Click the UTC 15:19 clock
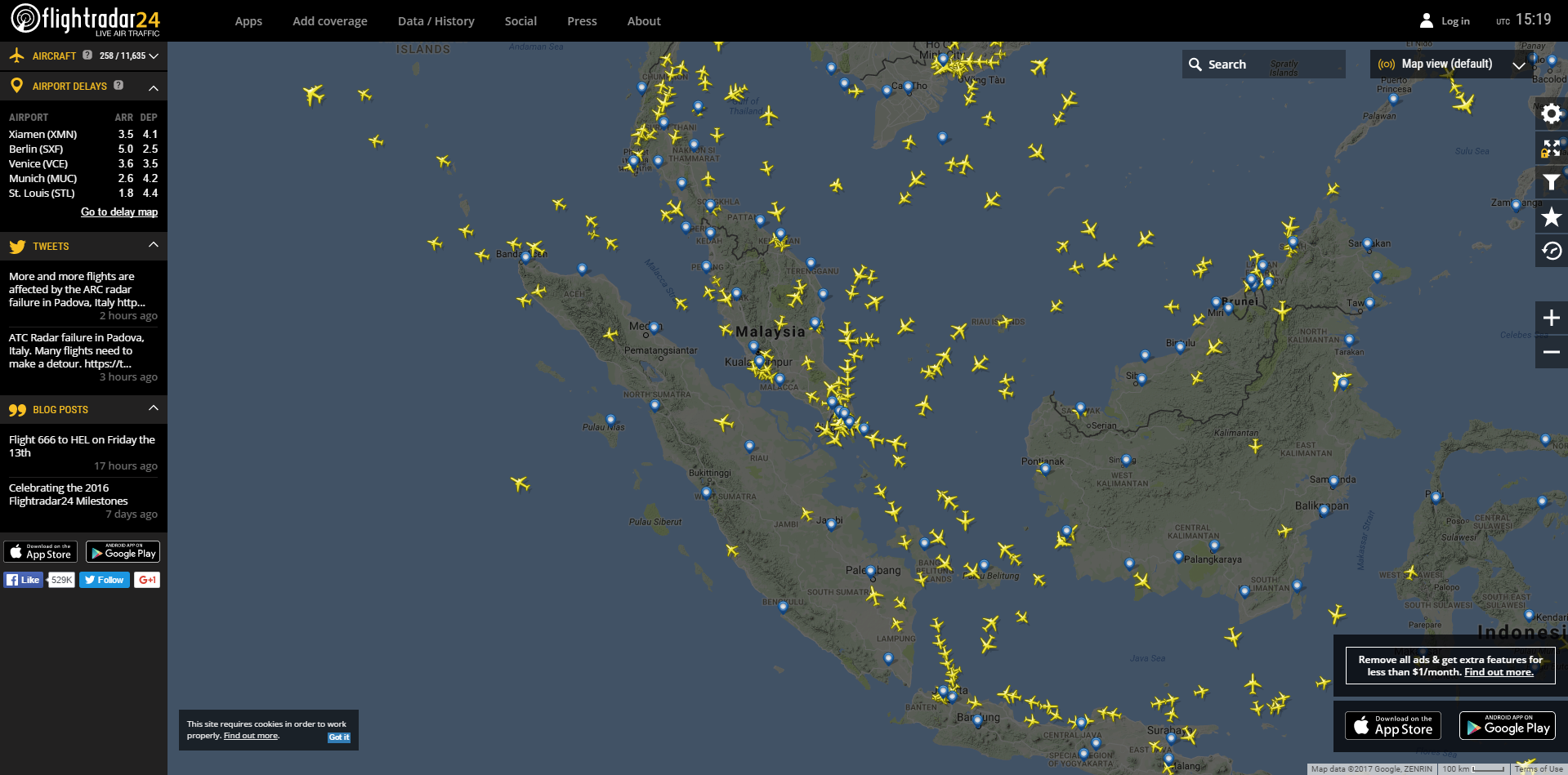The height and width of the screenshot is (775, 1568). coord(1524,20)
